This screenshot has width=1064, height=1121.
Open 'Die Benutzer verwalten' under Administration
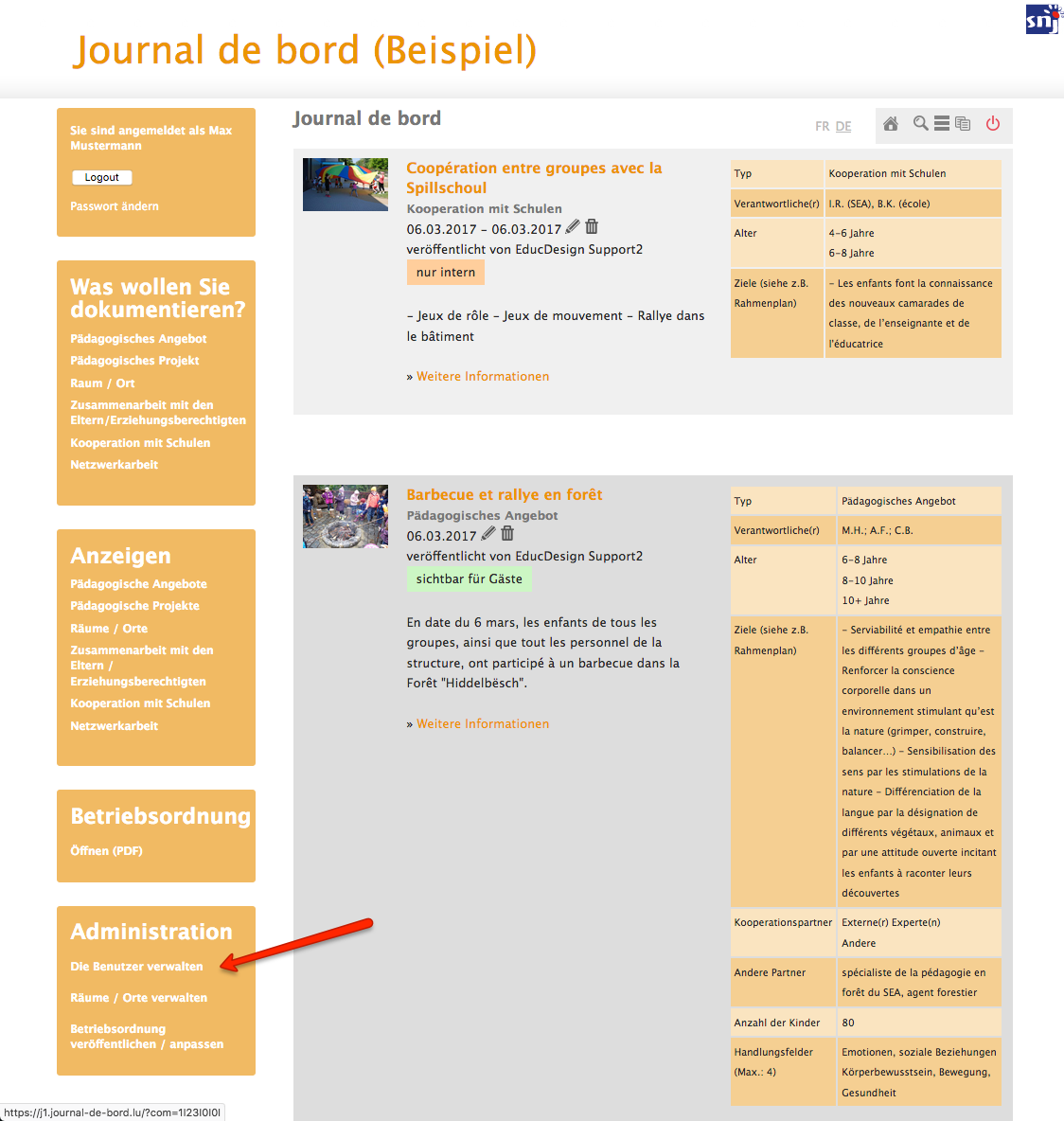click(x=136, y=966)
